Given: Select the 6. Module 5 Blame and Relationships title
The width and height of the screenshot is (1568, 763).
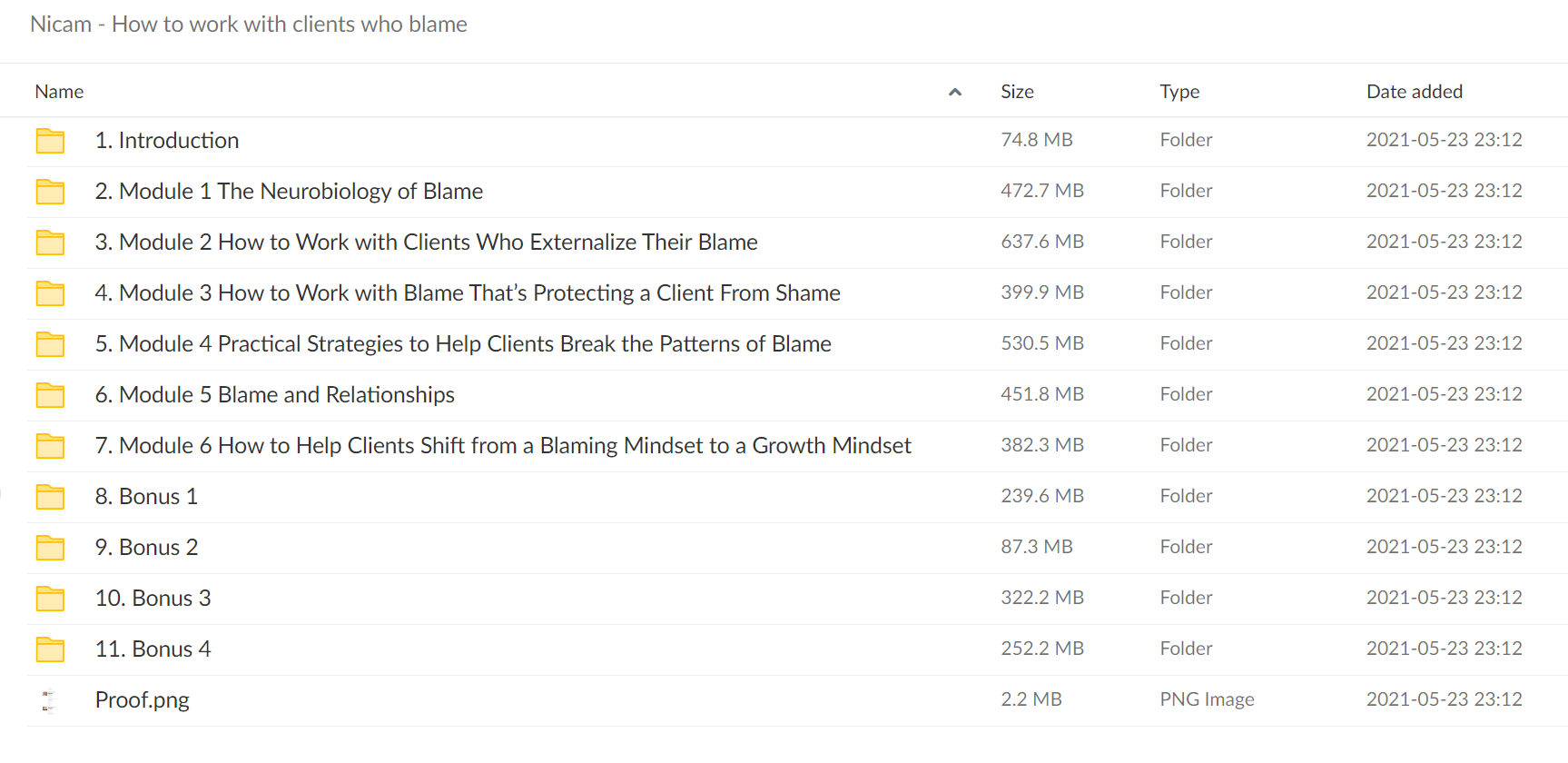Looking at the screenshot, I should point(274,395).
